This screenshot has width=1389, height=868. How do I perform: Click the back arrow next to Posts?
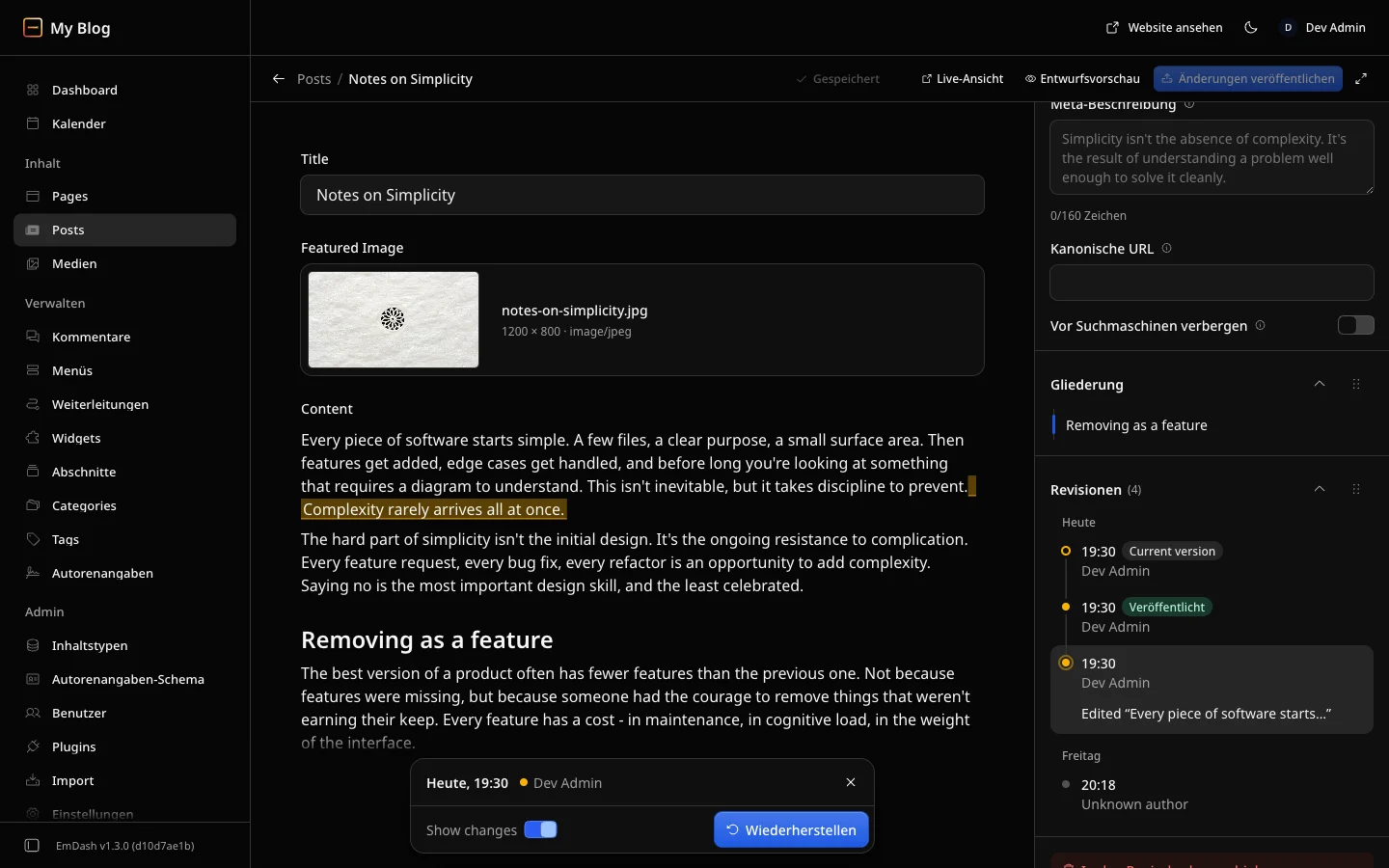point(279,79)
